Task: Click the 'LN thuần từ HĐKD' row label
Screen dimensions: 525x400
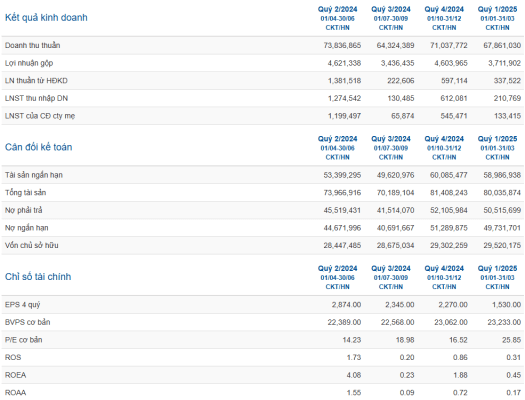Action: tap(36, 81)
